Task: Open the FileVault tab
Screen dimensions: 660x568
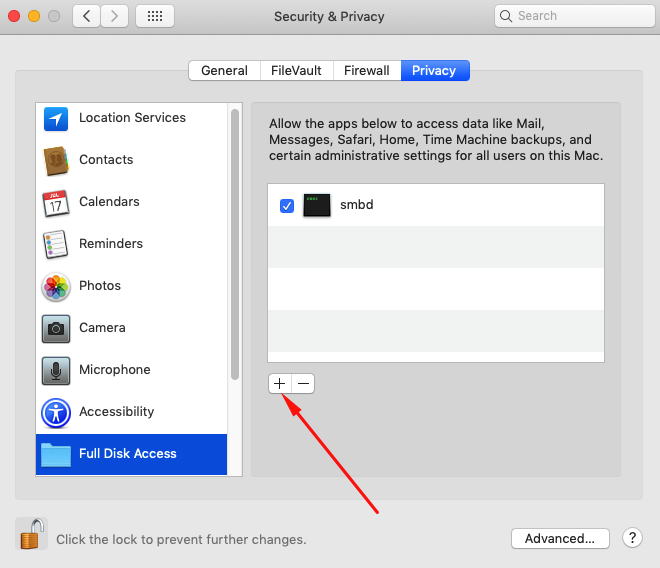Action: 296,71
